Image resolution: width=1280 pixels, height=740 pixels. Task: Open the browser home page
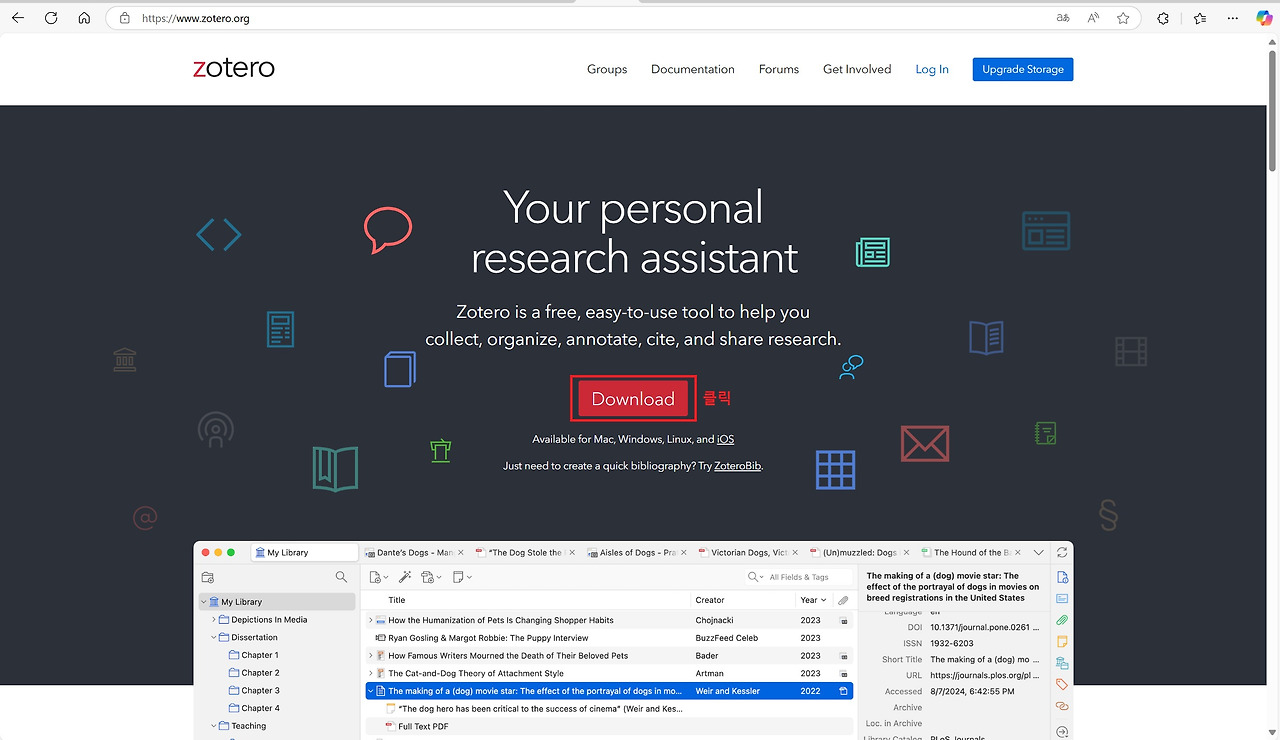[84, 18]
